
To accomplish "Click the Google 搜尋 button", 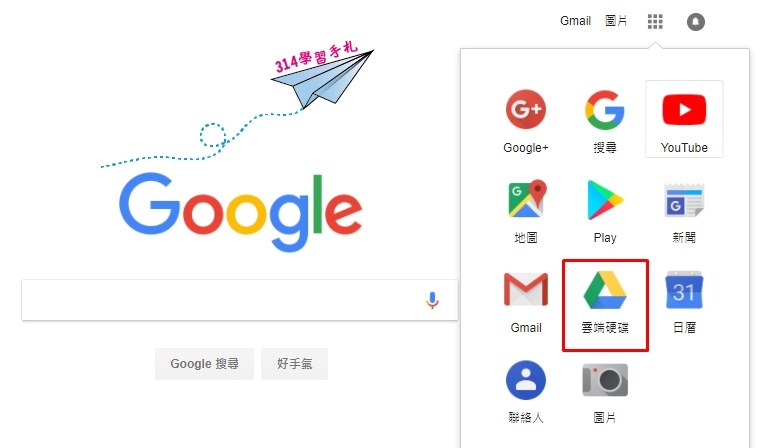I will click(204, 364).
